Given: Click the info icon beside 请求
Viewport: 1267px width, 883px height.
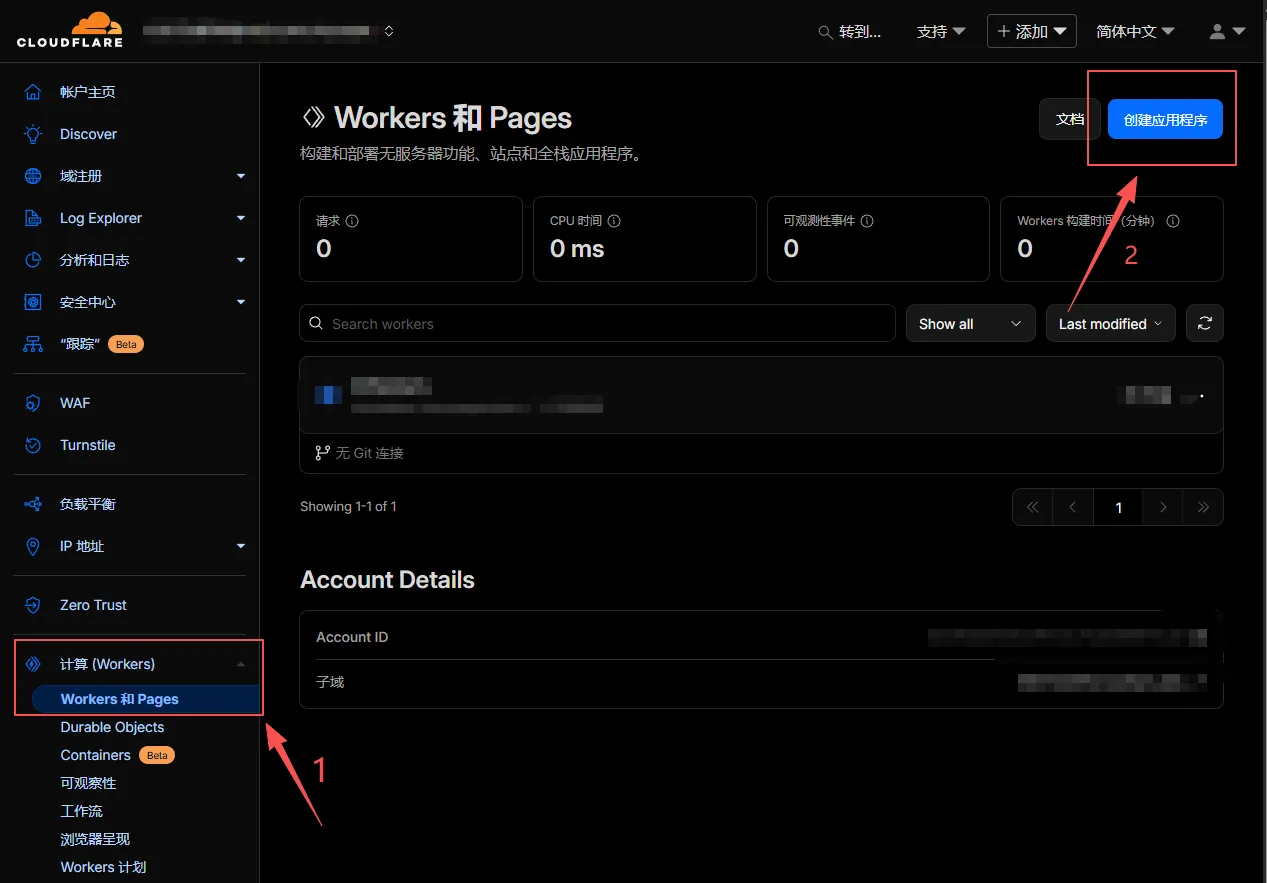Looking at the screenshot, I should point(352,221).
